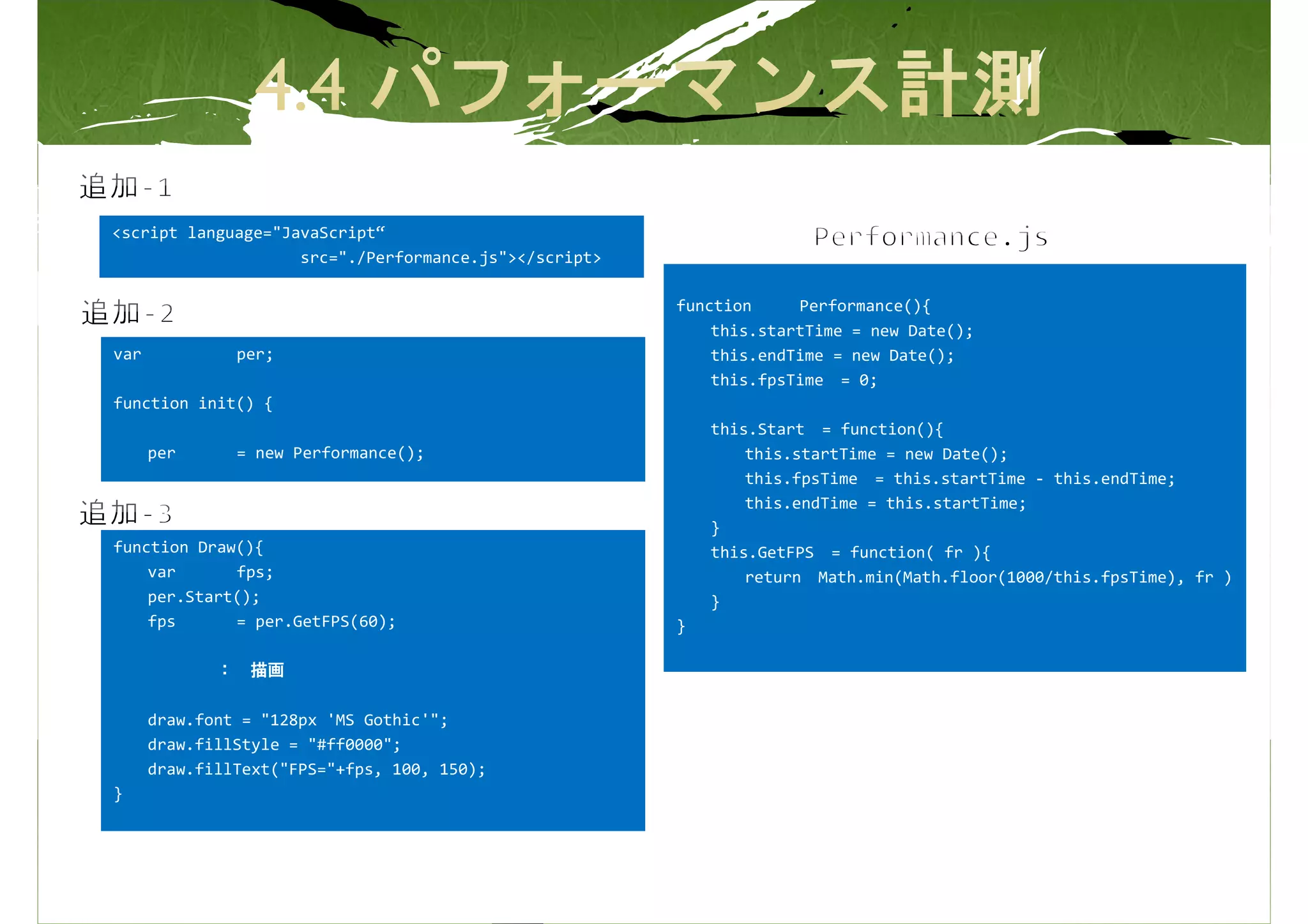Click the 'function init() {' line

point(193,404)
